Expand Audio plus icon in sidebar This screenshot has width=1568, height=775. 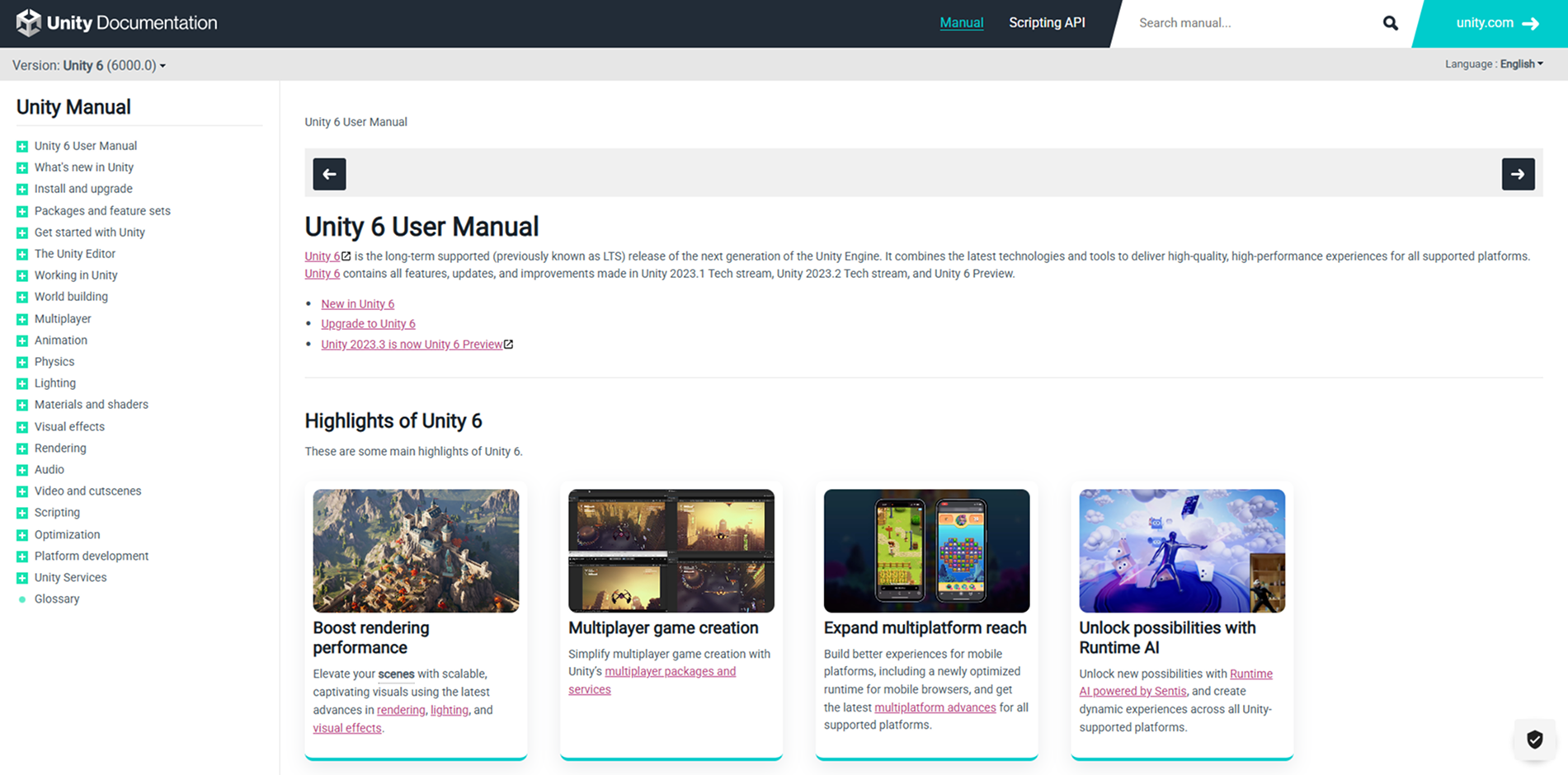22,470
